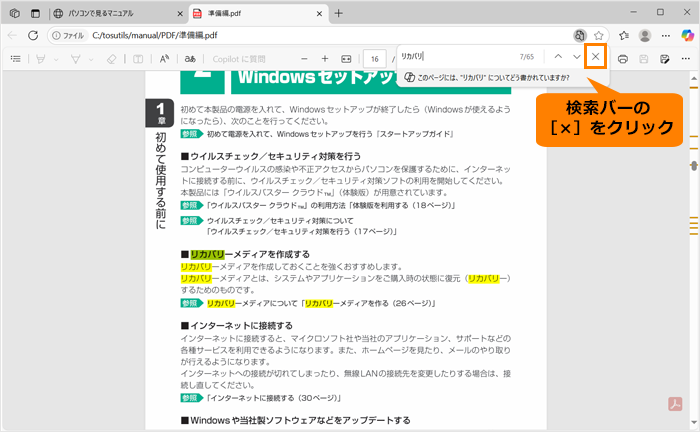Click Copilot に質問 in the PDF toolbar
This screenshot has width=700, height=432.
(x=239, y=59)
